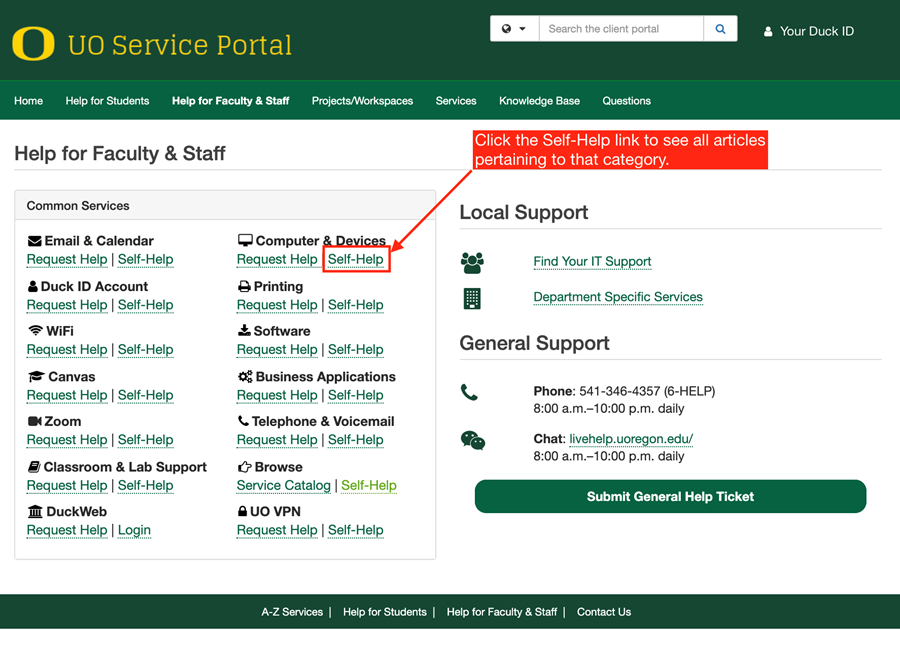This screenshot has height=647, width=900.
Task: Open the Services menu item
Action: coord(456,101)
